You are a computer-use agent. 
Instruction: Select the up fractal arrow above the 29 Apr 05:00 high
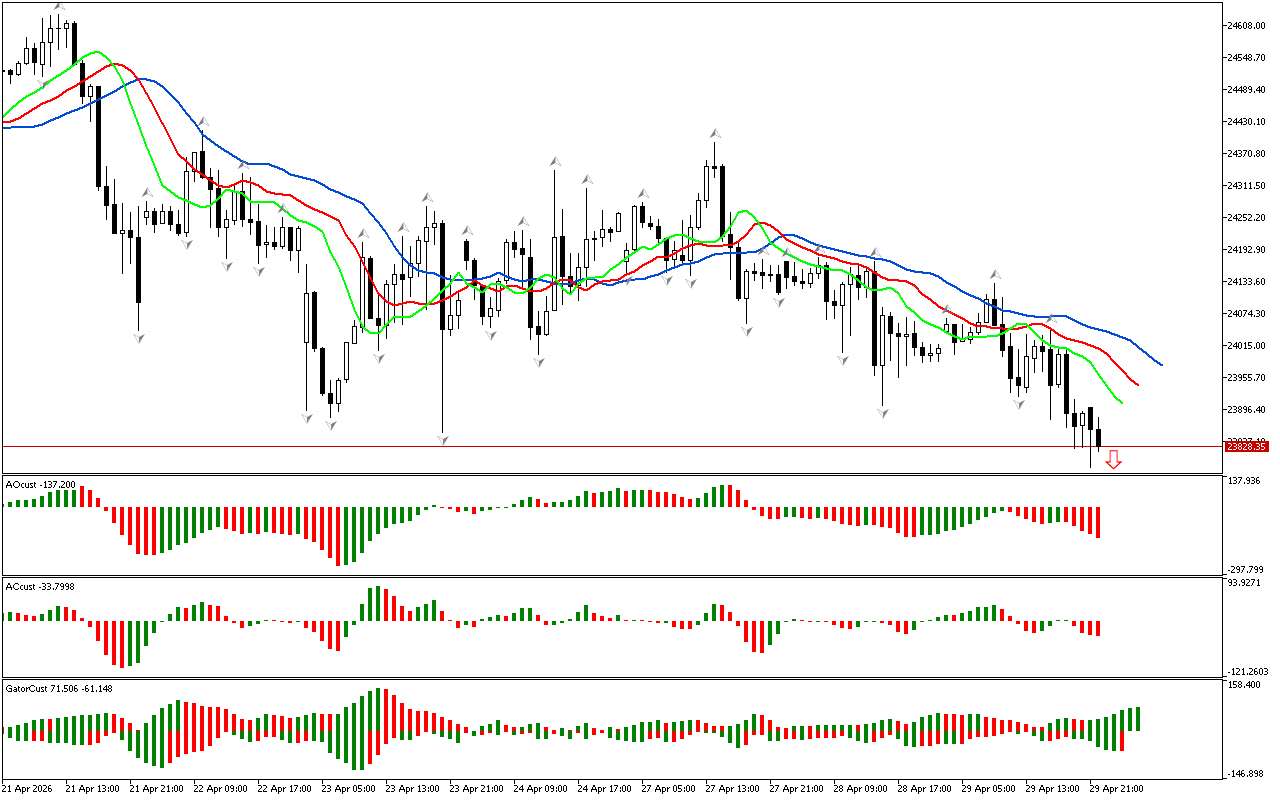click(x=995, y=273)
